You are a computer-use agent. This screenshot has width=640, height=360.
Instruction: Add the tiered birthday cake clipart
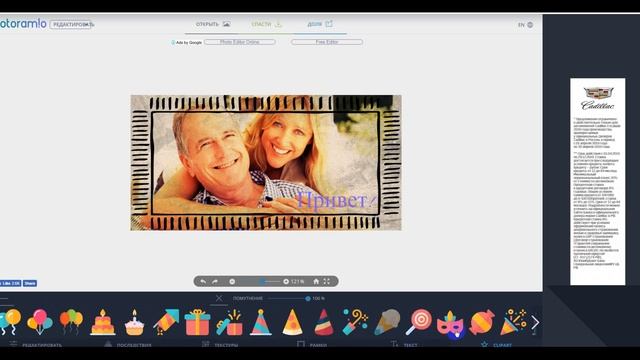(x=102, y=322)
